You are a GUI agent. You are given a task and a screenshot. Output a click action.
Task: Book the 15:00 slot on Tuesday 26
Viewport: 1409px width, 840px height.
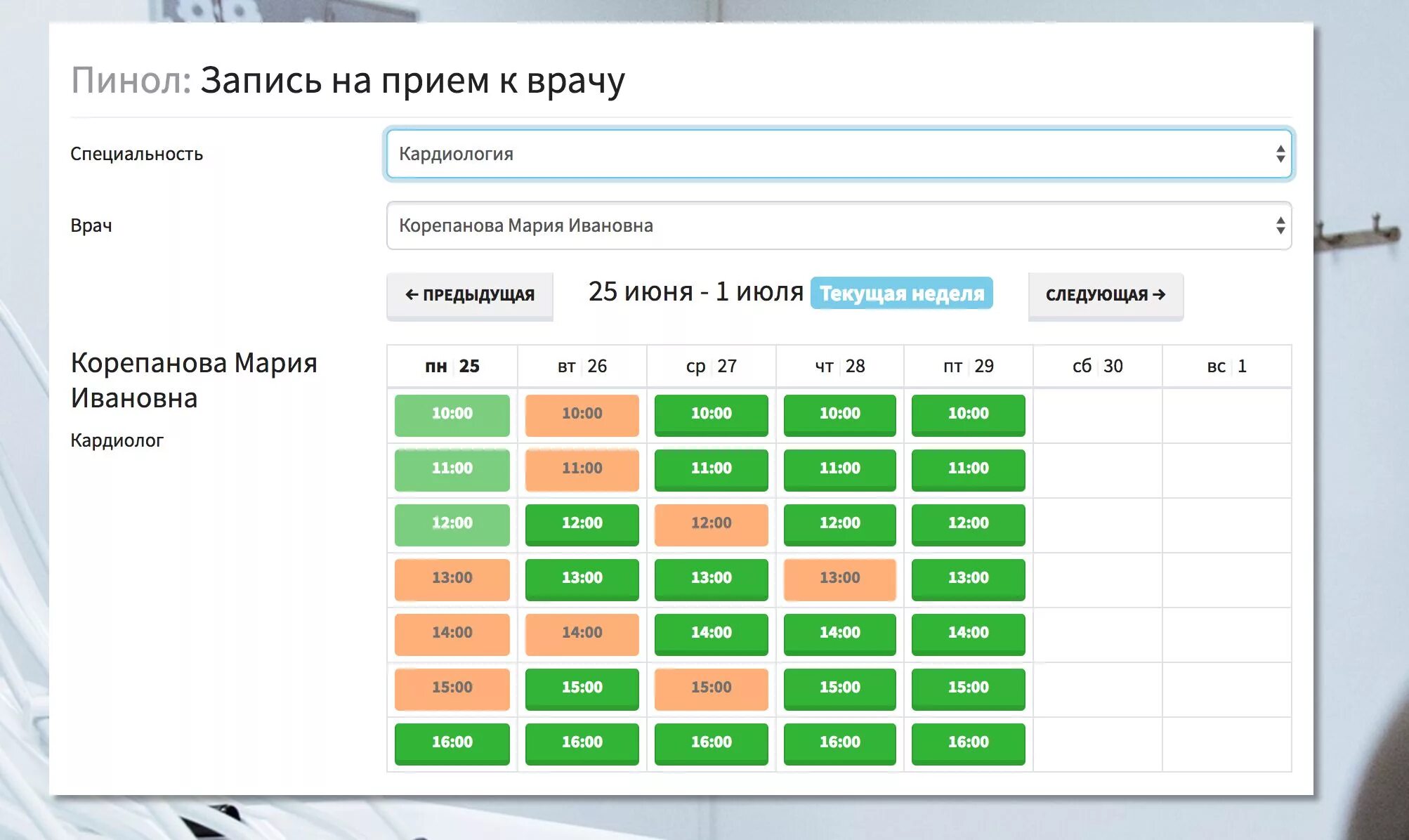point(582,689)
